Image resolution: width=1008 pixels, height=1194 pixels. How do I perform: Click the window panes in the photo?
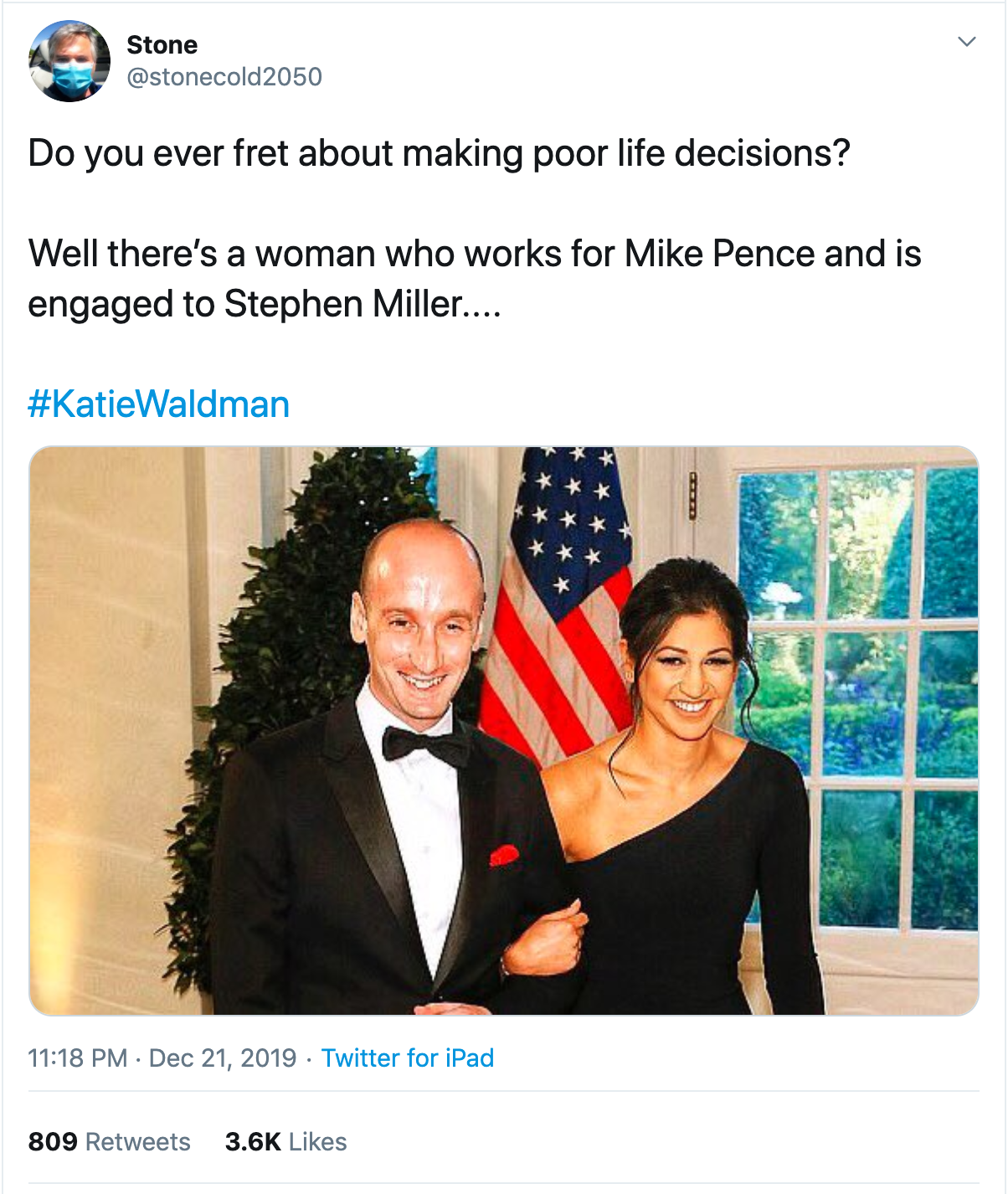tap(862, 695)
